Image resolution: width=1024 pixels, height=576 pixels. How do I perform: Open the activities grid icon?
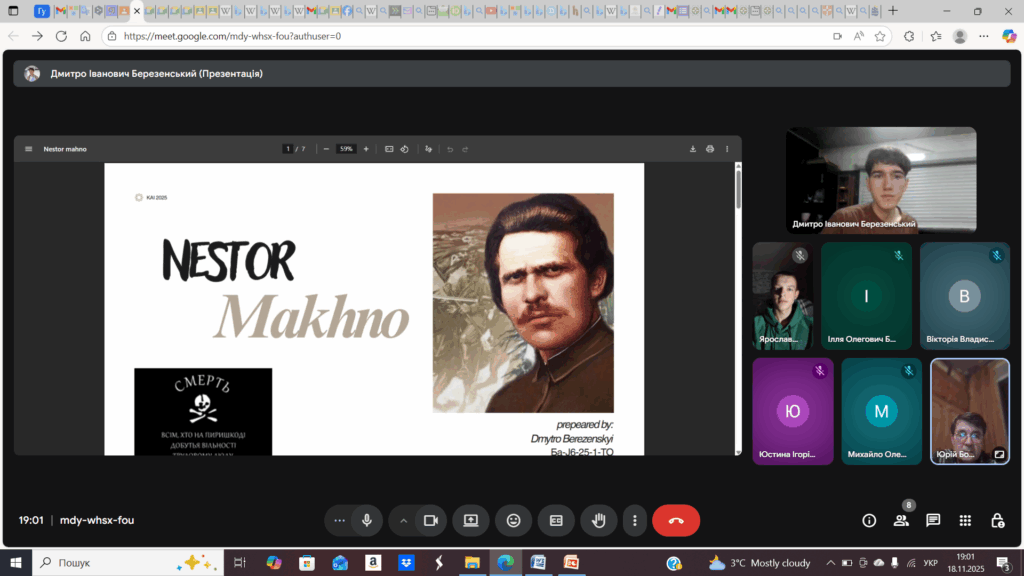(965, 520)
